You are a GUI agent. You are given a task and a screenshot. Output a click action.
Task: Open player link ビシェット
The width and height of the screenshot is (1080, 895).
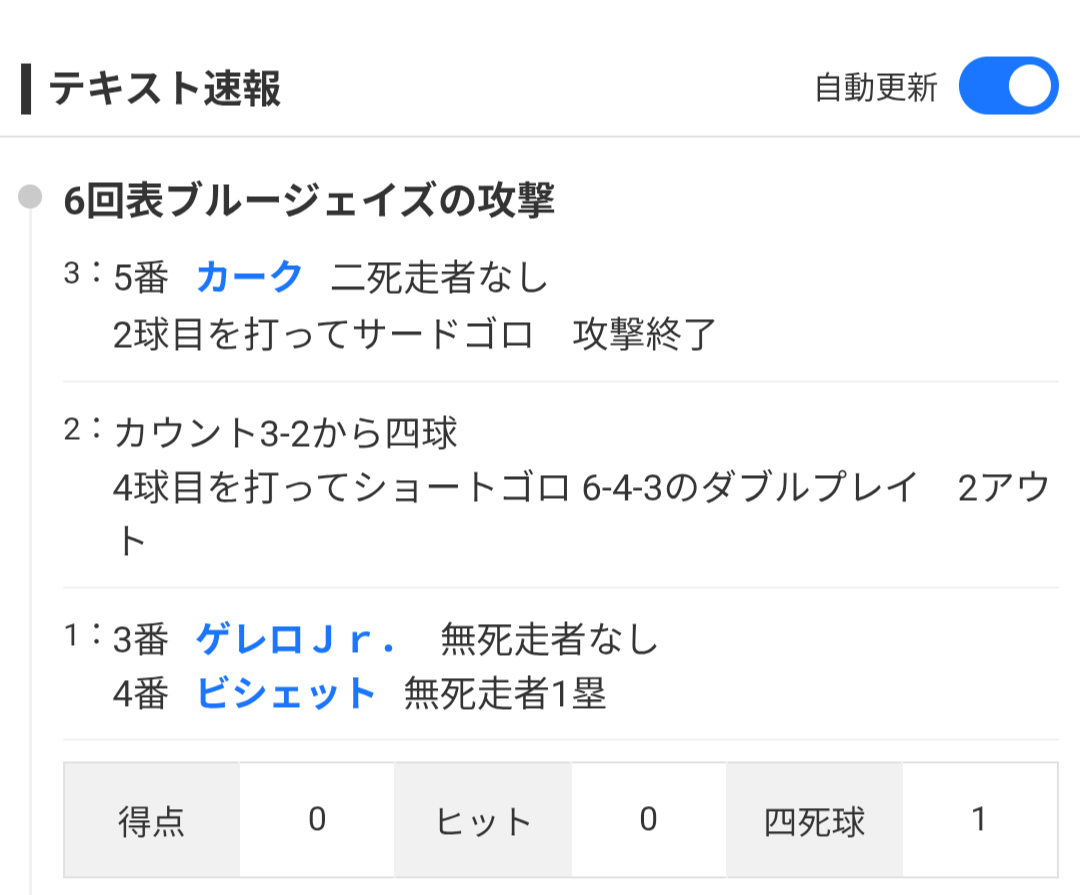click(x=286, y=694)
